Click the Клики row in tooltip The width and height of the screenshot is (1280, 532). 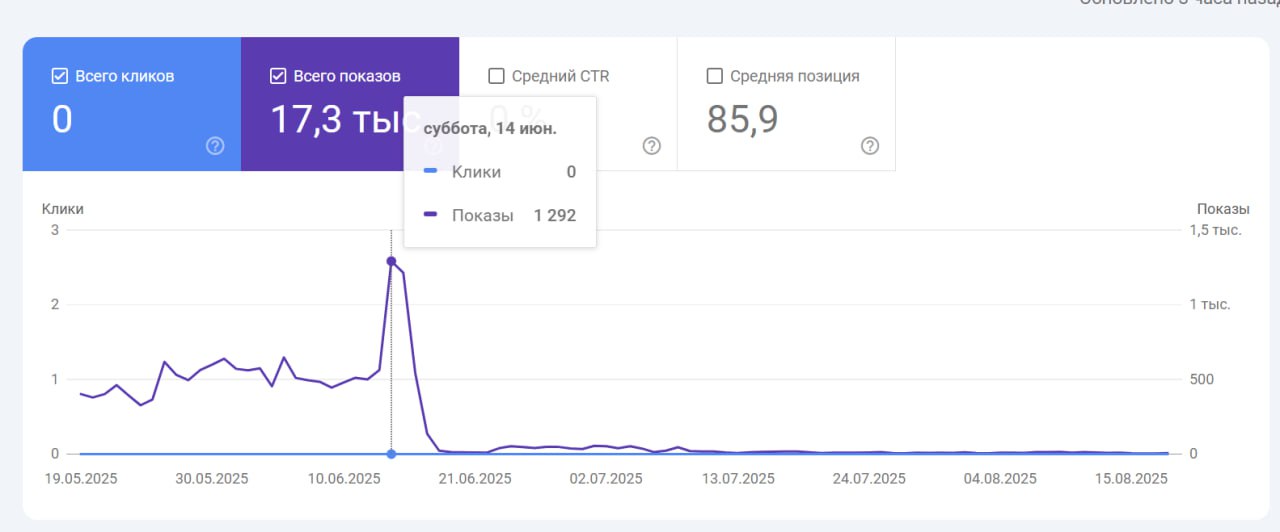pos(499,172)
